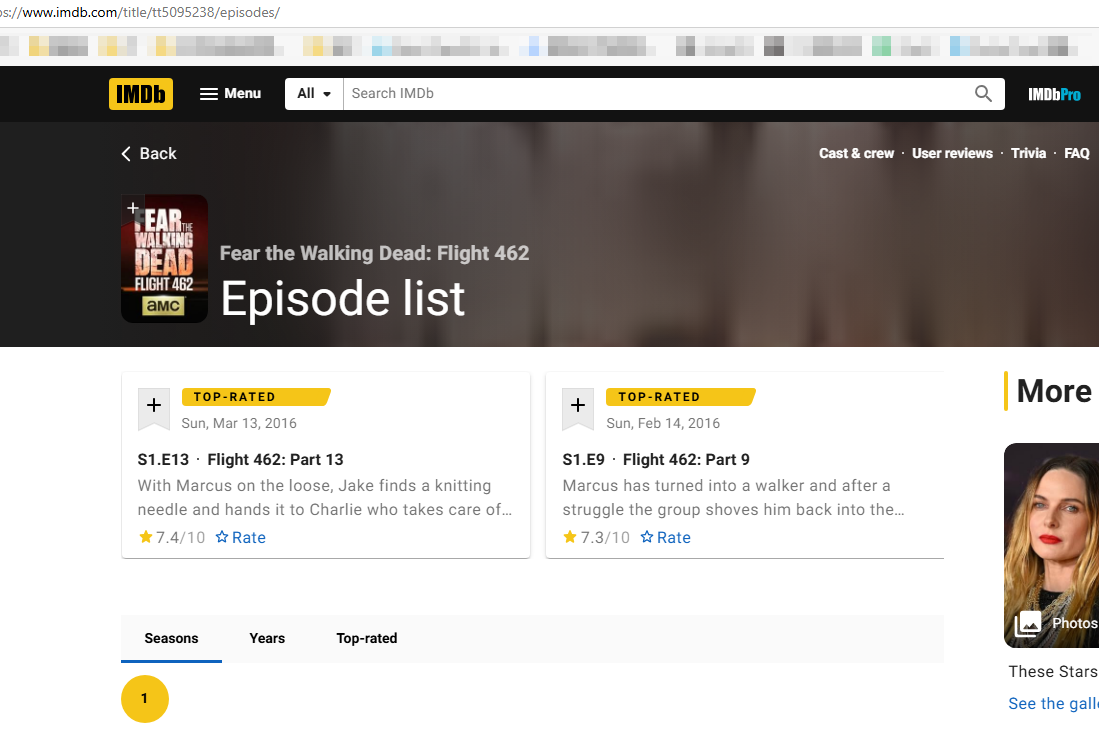Open IMDbPro link

tap(1054, 95)
